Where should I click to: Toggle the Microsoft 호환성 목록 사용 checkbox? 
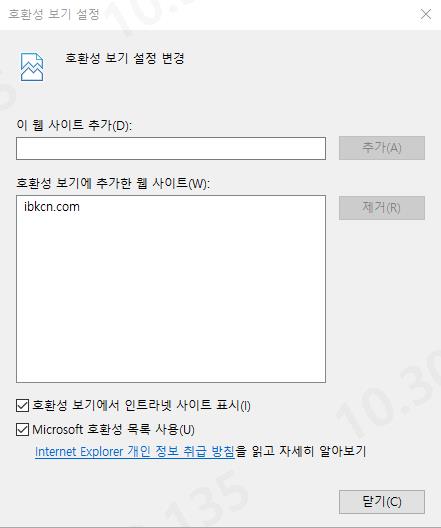tap(23, 430)
